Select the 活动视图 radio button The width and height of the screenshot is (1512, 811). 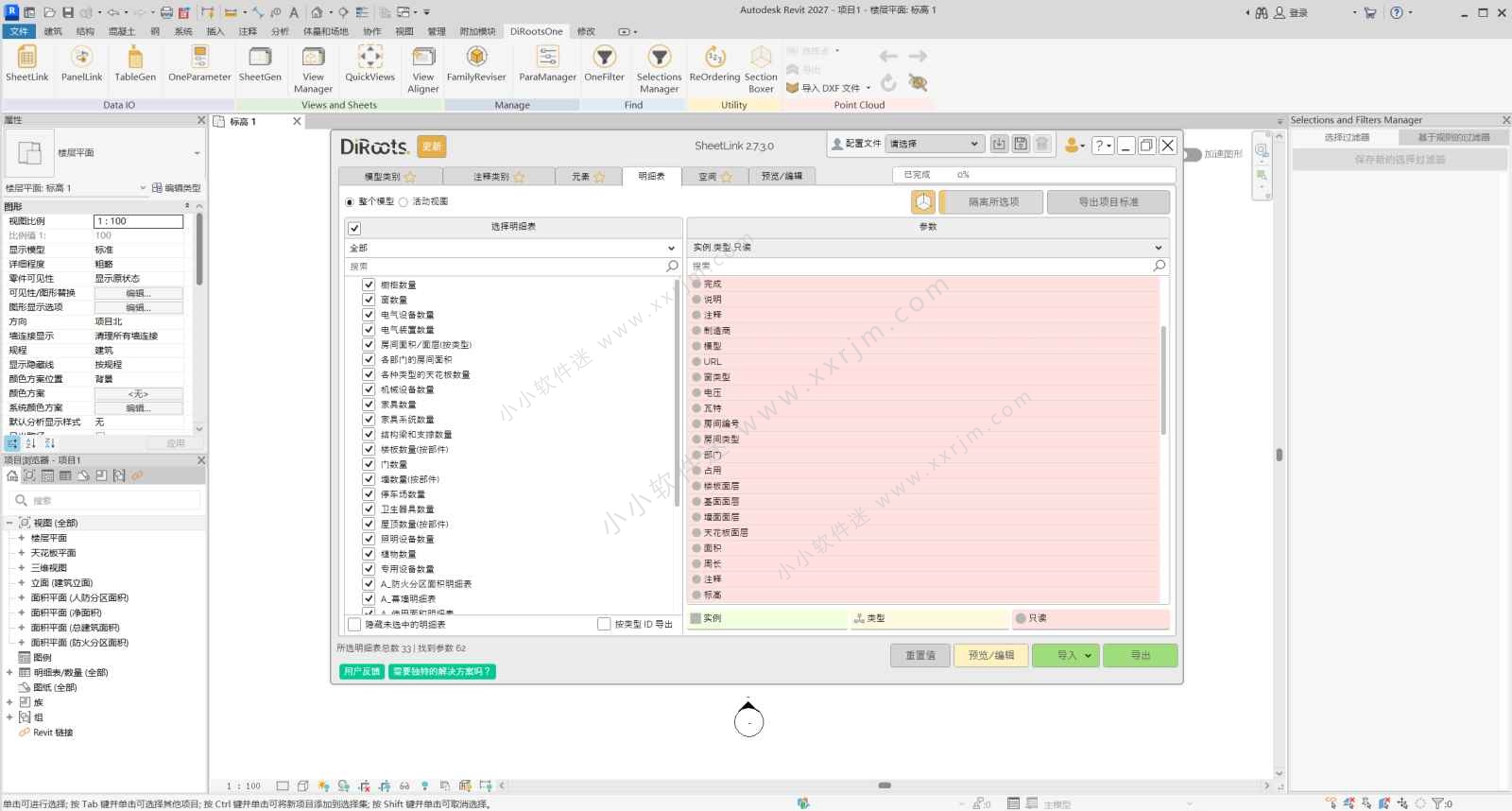[404, 201]
